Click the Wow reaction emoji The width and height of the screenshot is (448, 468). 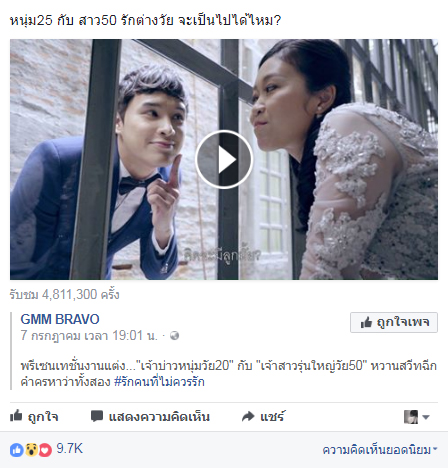click(31, 450)
